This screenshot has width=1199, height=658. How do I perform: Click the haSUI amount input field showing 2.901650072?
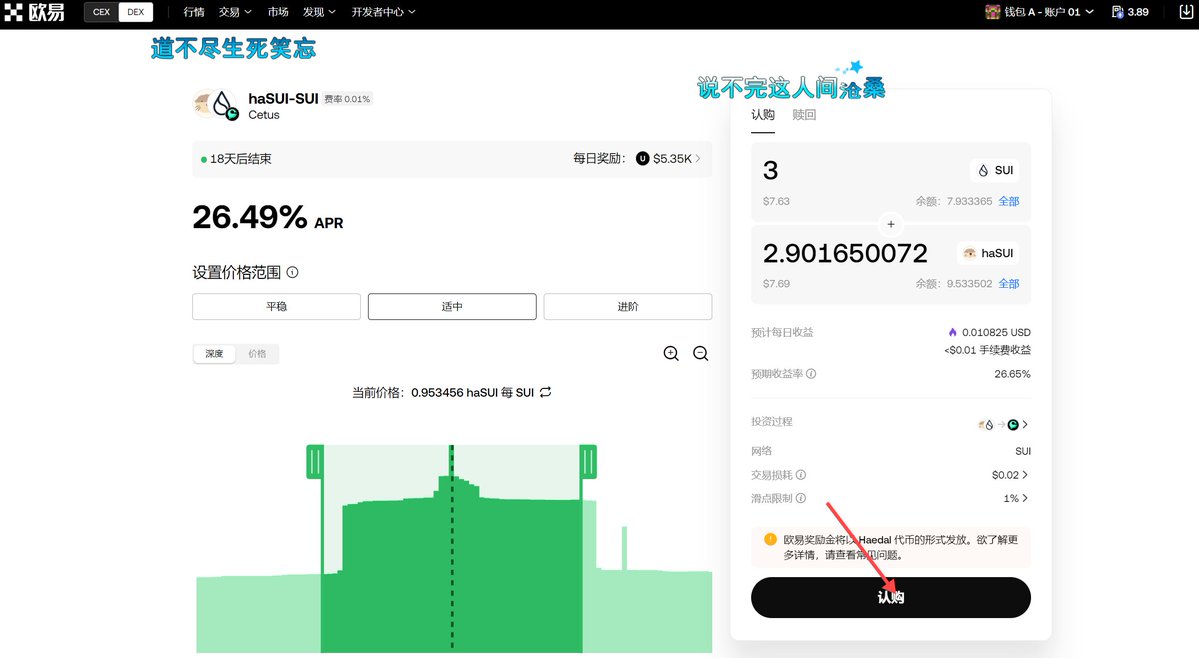point(845,253)
